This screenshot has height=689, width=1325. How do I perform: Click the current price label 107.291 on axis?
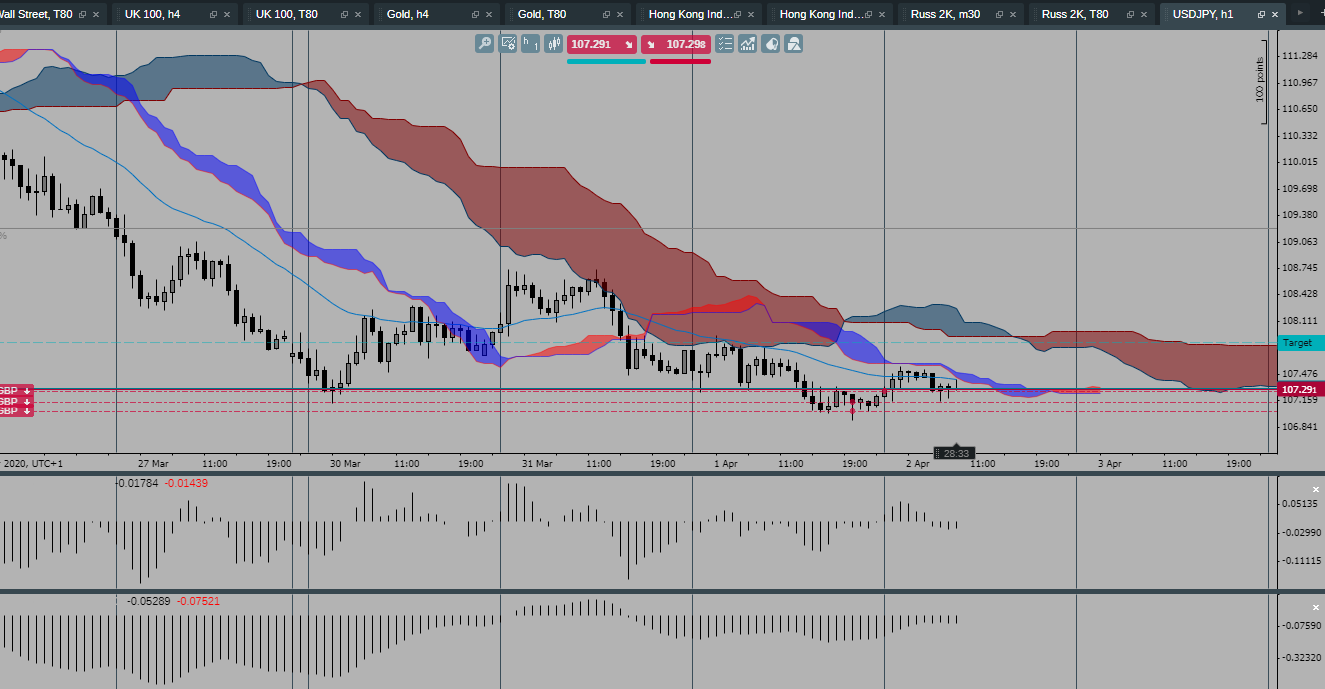coord(1302,389)
